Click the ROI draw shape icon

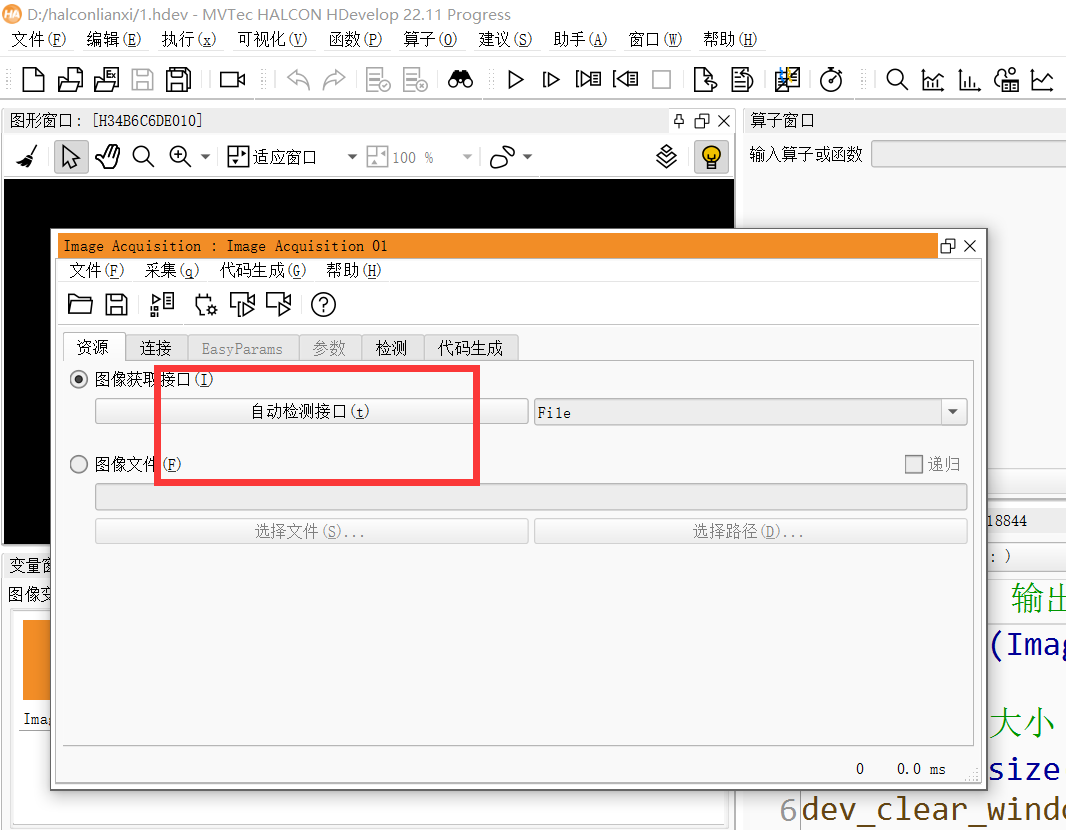[x=502, y=157]
